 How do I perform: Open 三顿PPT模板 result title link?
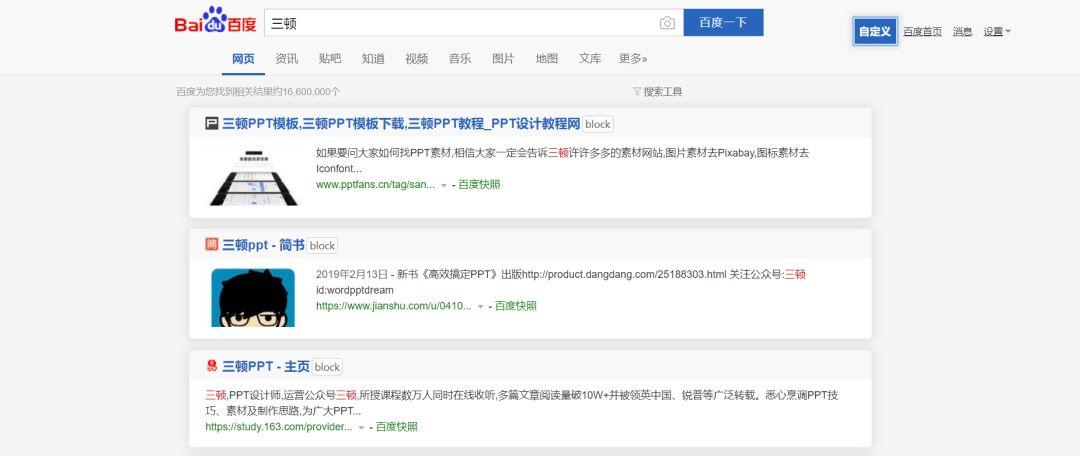(401, 124)
